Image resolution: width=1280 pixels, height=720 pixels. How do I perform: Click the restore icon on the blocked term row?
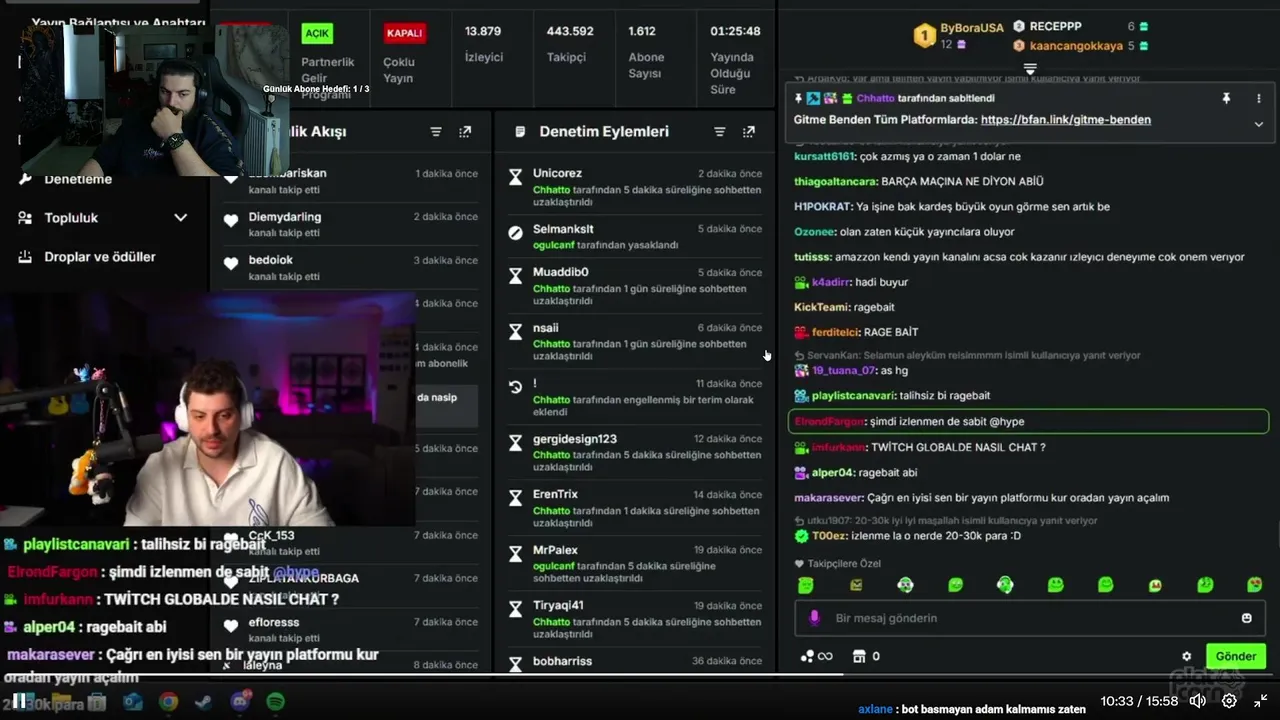point(515,387)
